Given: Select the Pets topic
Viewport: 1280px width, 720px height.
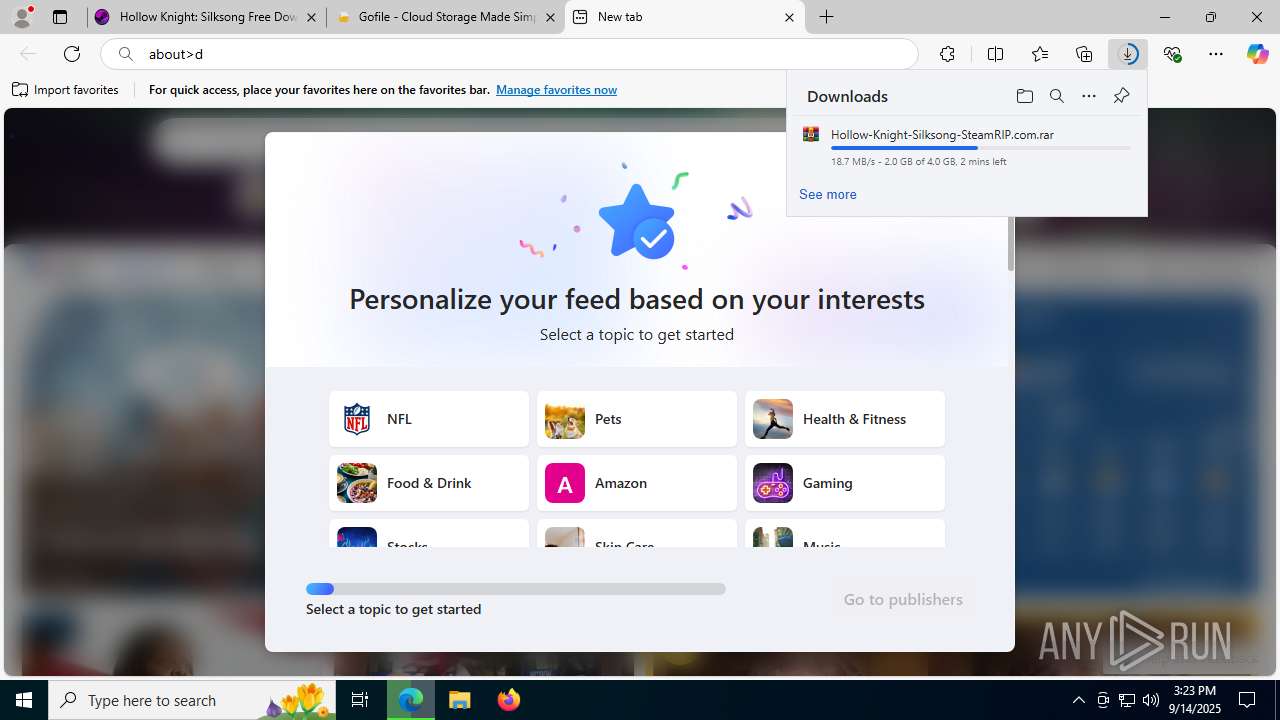Looking at the screenshot, I should point(637,419).
